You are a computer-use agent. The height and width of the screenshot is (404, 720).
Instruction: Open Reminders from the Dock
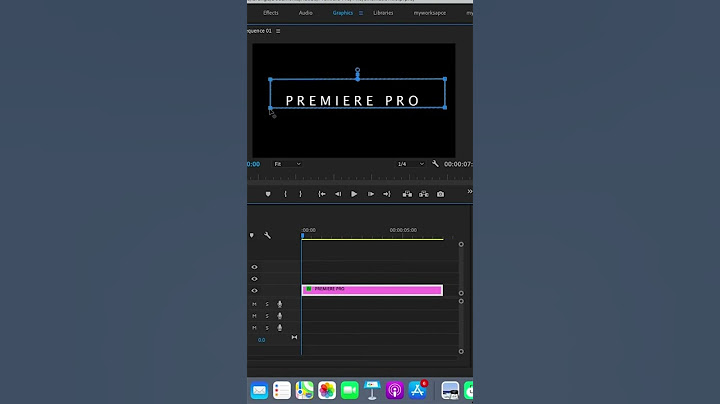coord(281,390)
